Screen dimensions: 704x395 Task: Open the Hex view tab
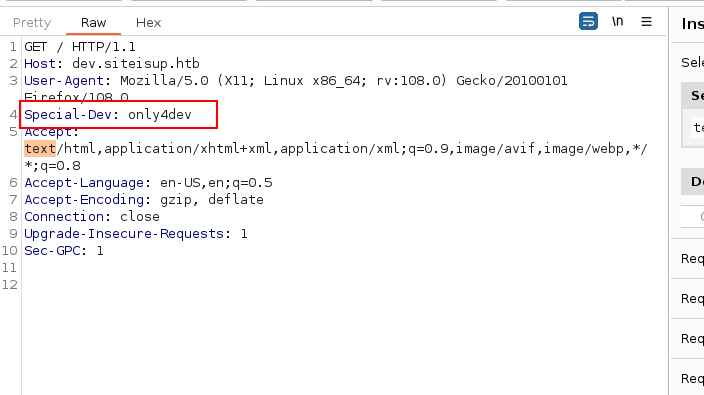click(x=148, y=22)
